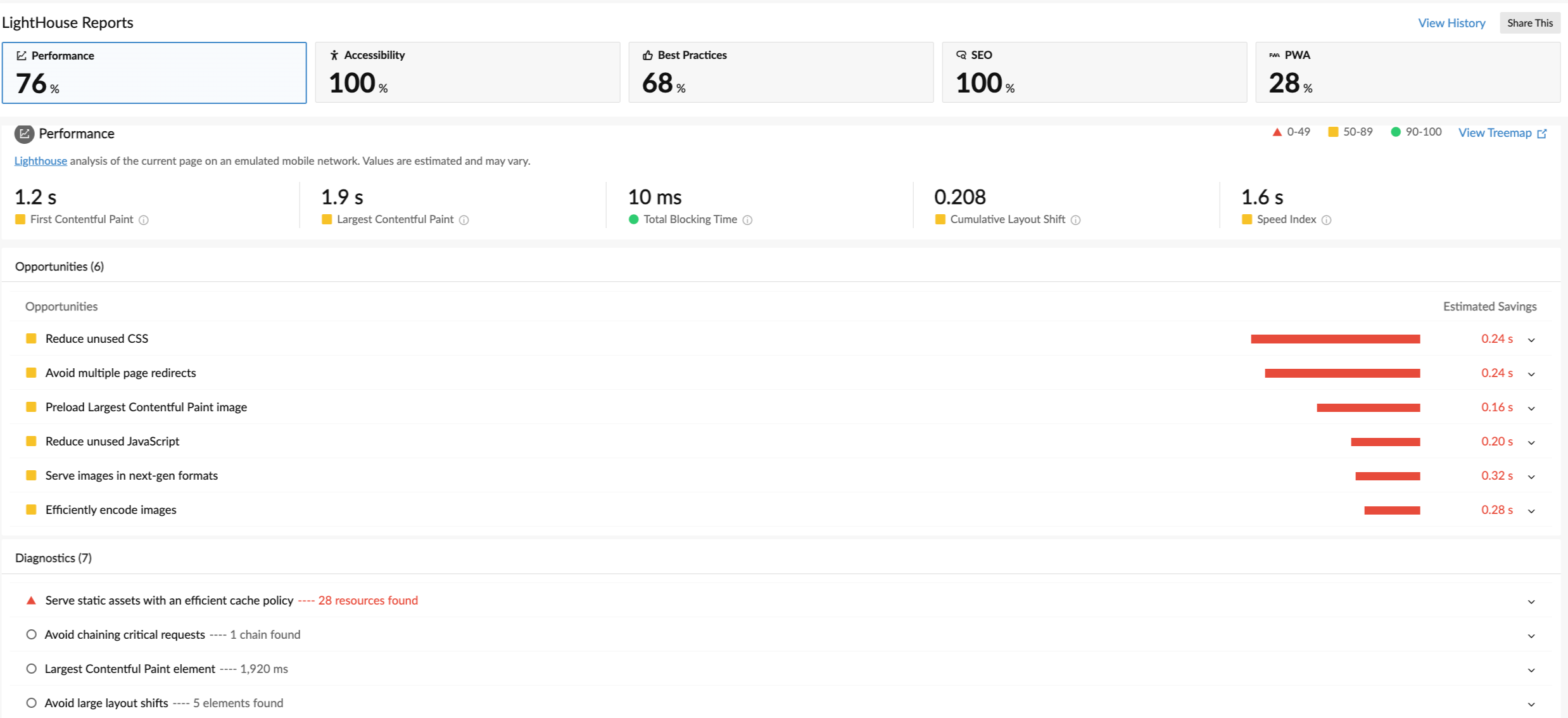This screenshot has width=1568, height=718.
Task: Click the Largest Contentful Paint info icon
Action: point(464,220)
